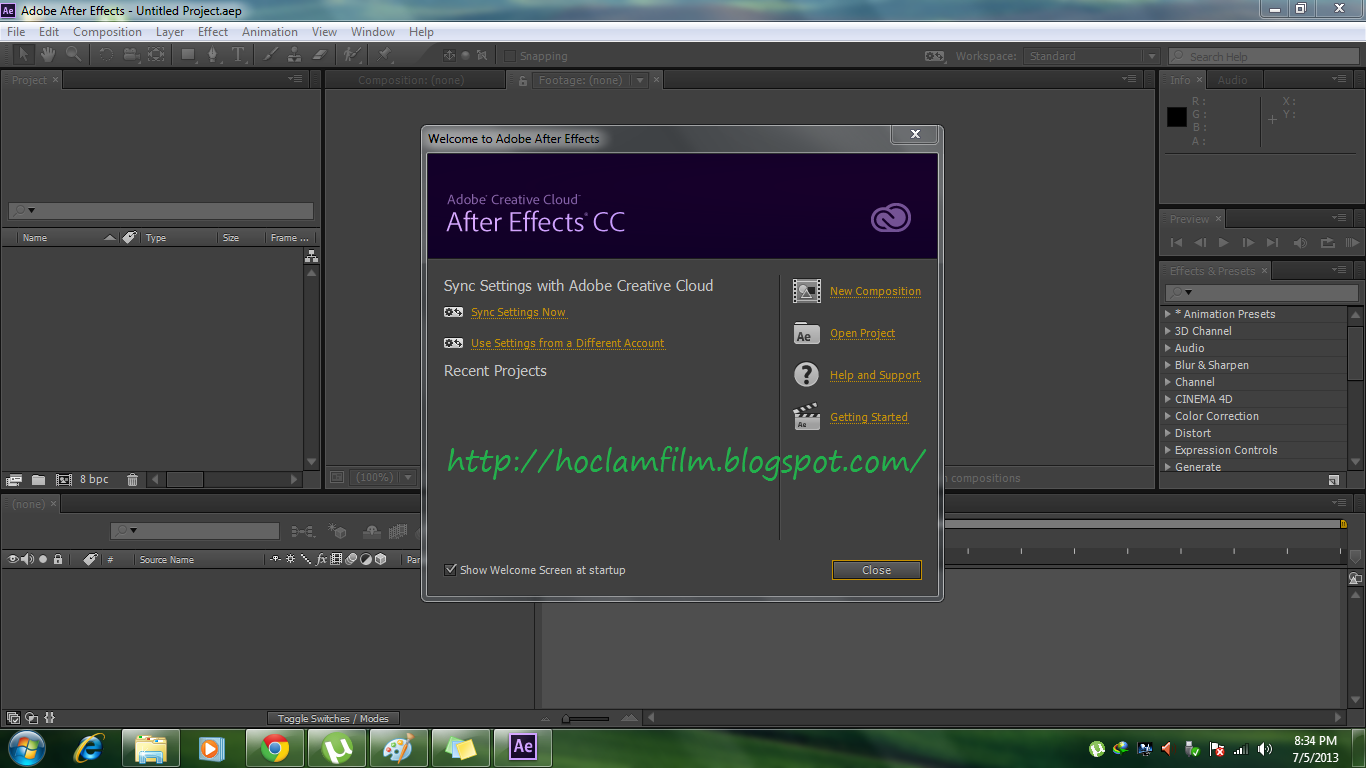Expand Blur & Sharpen effects category
The width and height of the screenshot is (1366, 768).
coord(1168,365)
